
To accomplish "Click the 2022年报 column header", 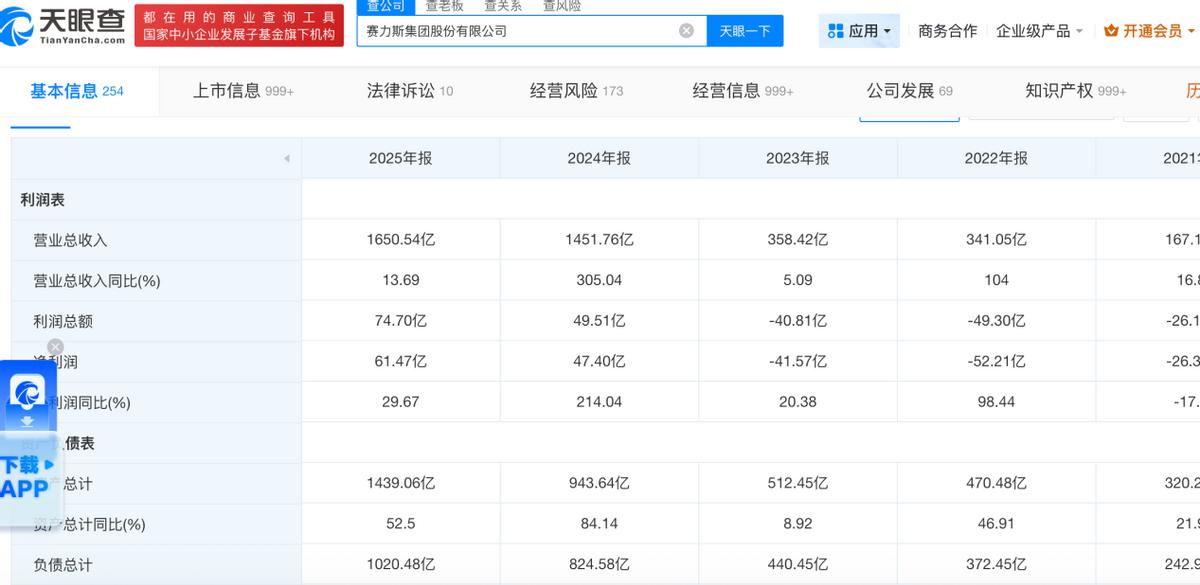I will tap(996, 158).
